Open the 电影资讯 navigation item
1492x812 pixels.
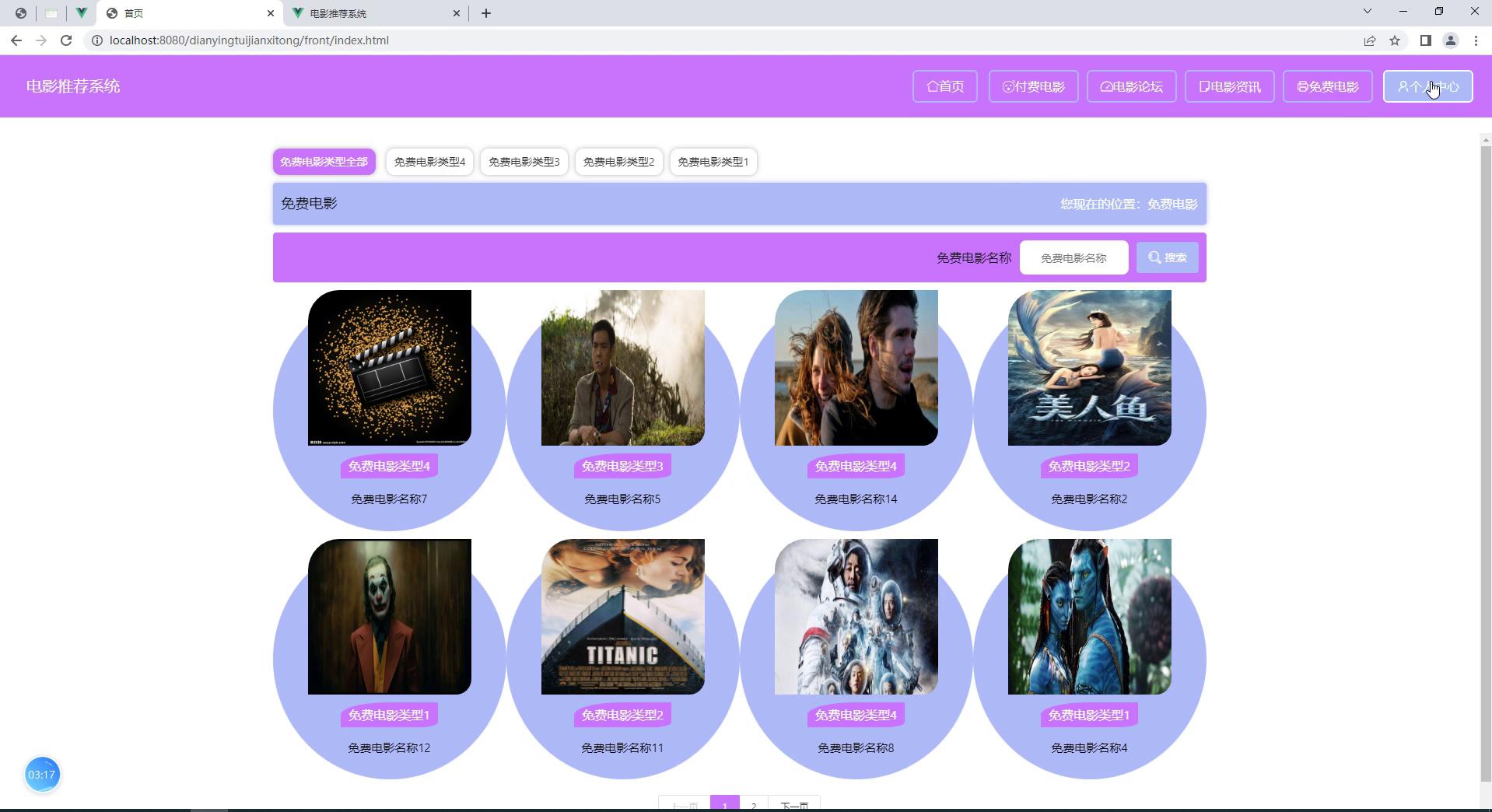pyautogui.click(x=1229, y=86)
